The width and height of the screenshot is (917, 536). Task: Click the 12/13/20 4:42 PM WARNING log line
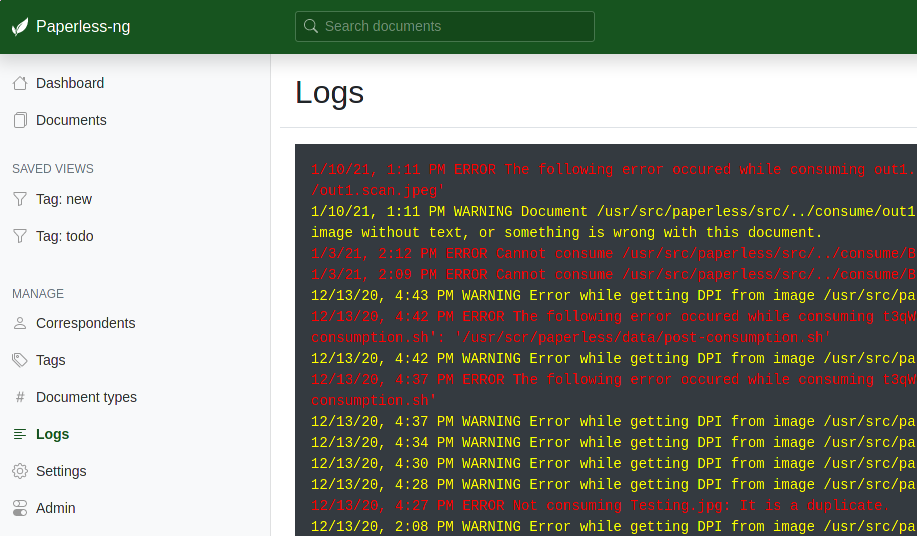tap(613, 359)
